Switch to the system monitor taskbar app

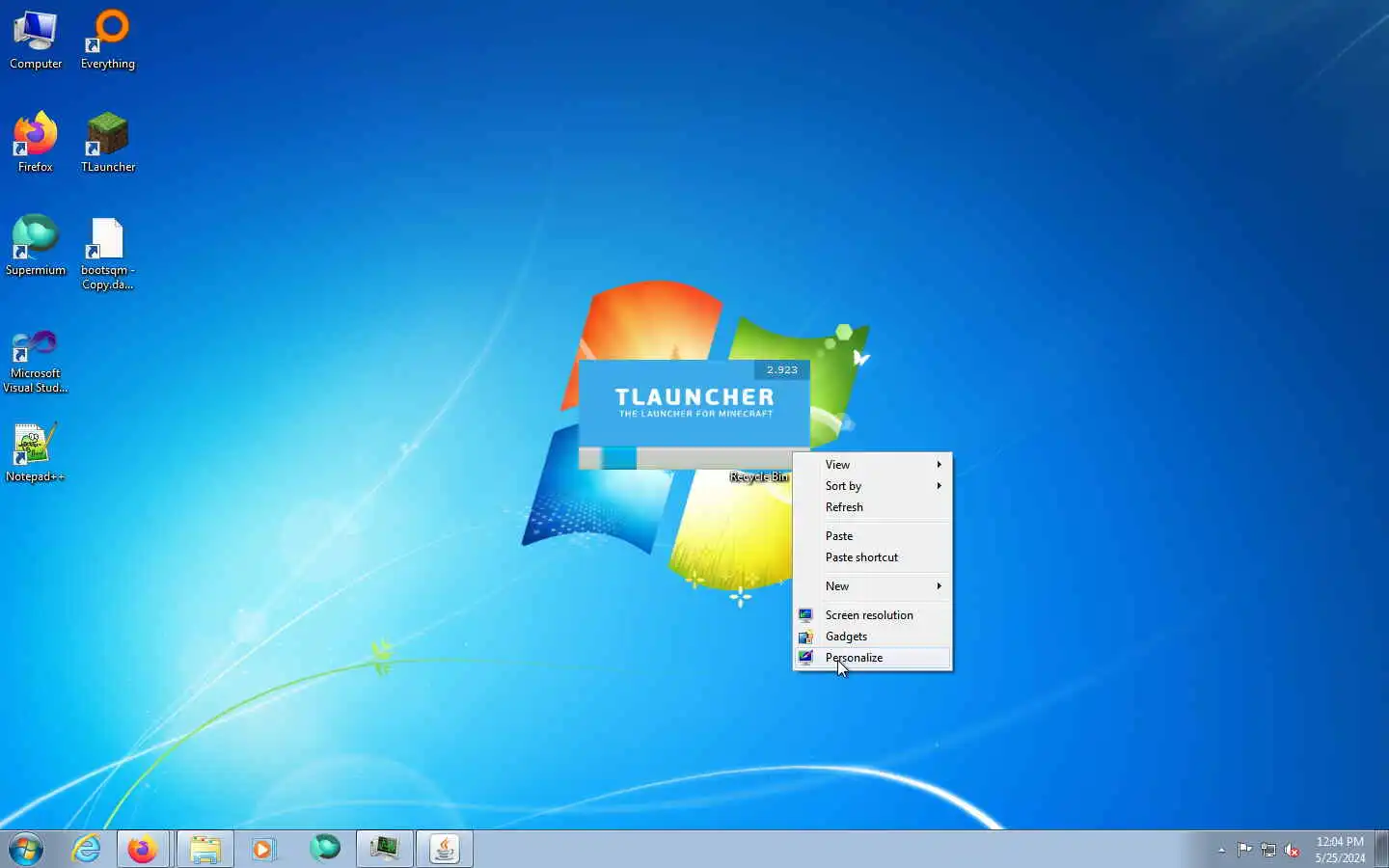point(385,850)
